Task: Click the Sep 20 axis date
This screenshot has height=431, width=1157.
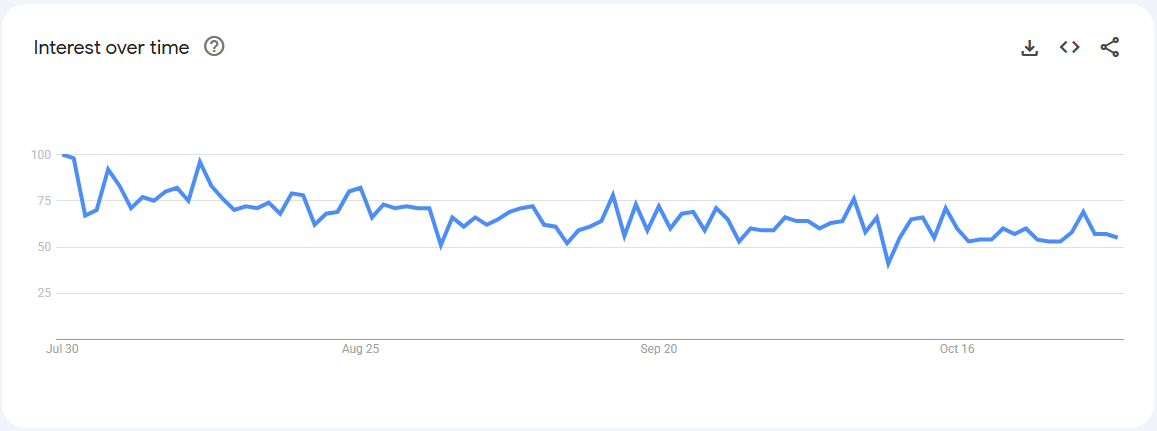Action: [659, 349]
